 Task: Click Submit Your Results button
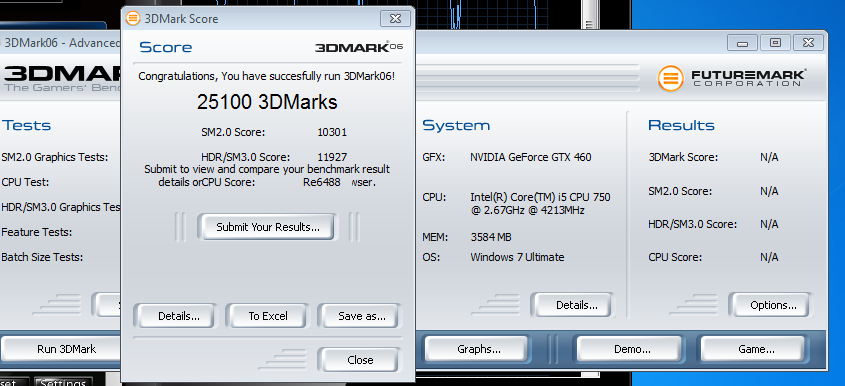click(267, 227)
